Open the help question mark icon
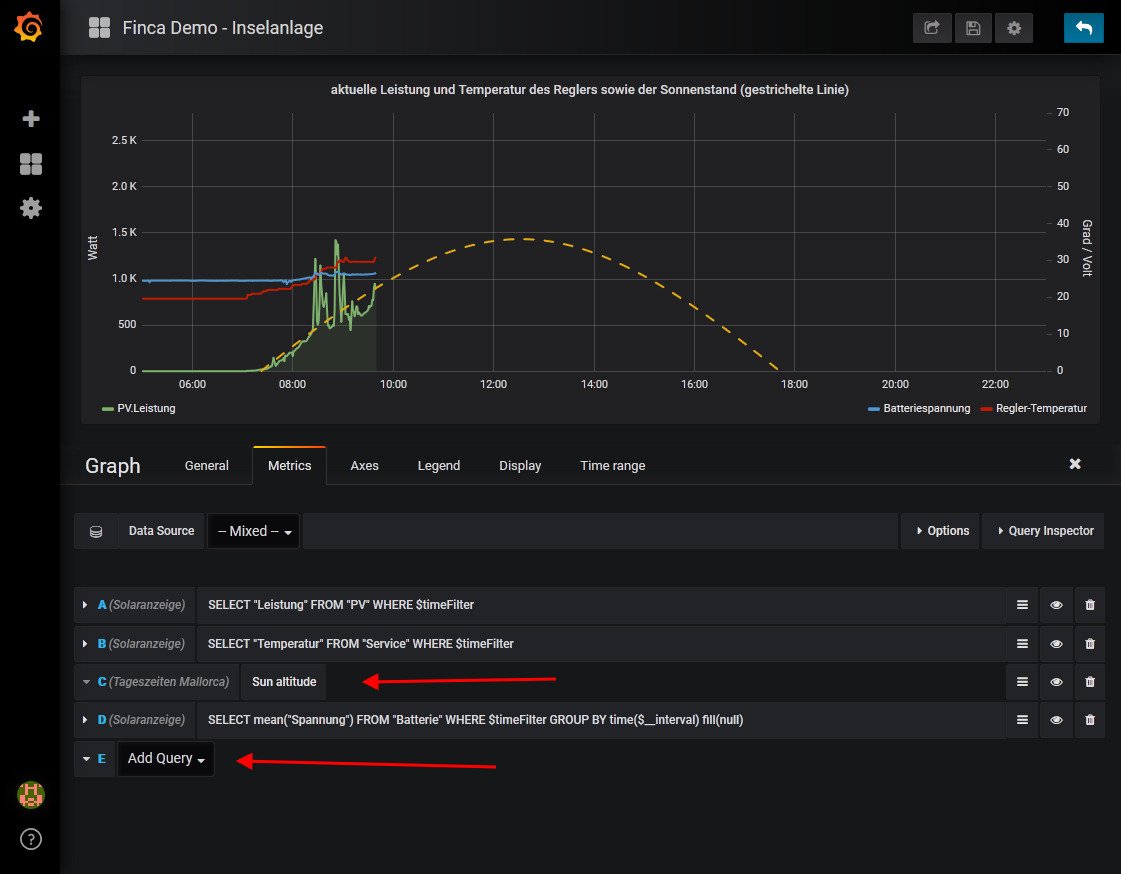Viewport: 1121px width, 874px height. pos(31,838)
